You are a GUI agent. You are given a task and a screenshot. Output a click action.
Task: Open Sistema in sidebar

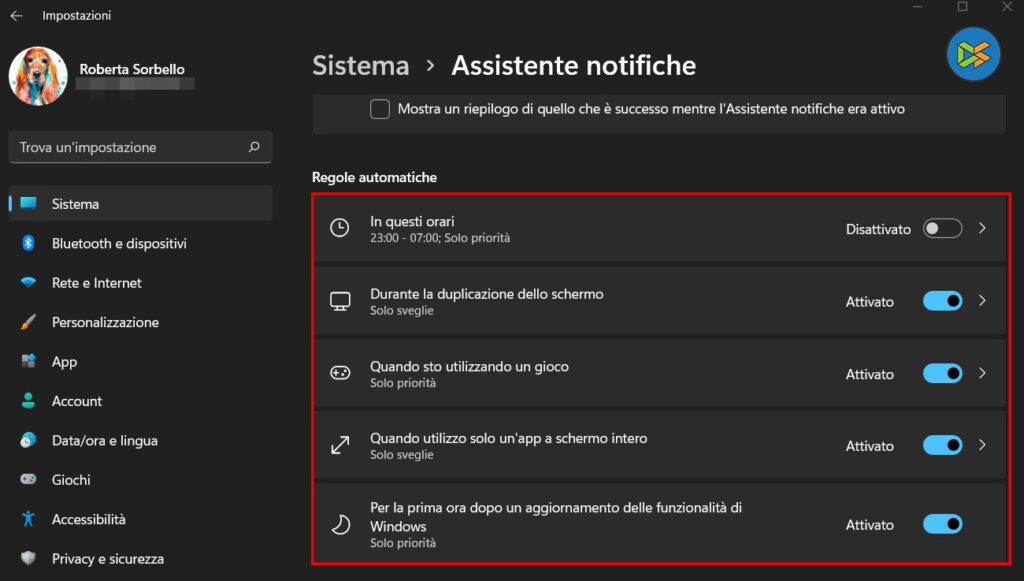[x=140, y=203]
